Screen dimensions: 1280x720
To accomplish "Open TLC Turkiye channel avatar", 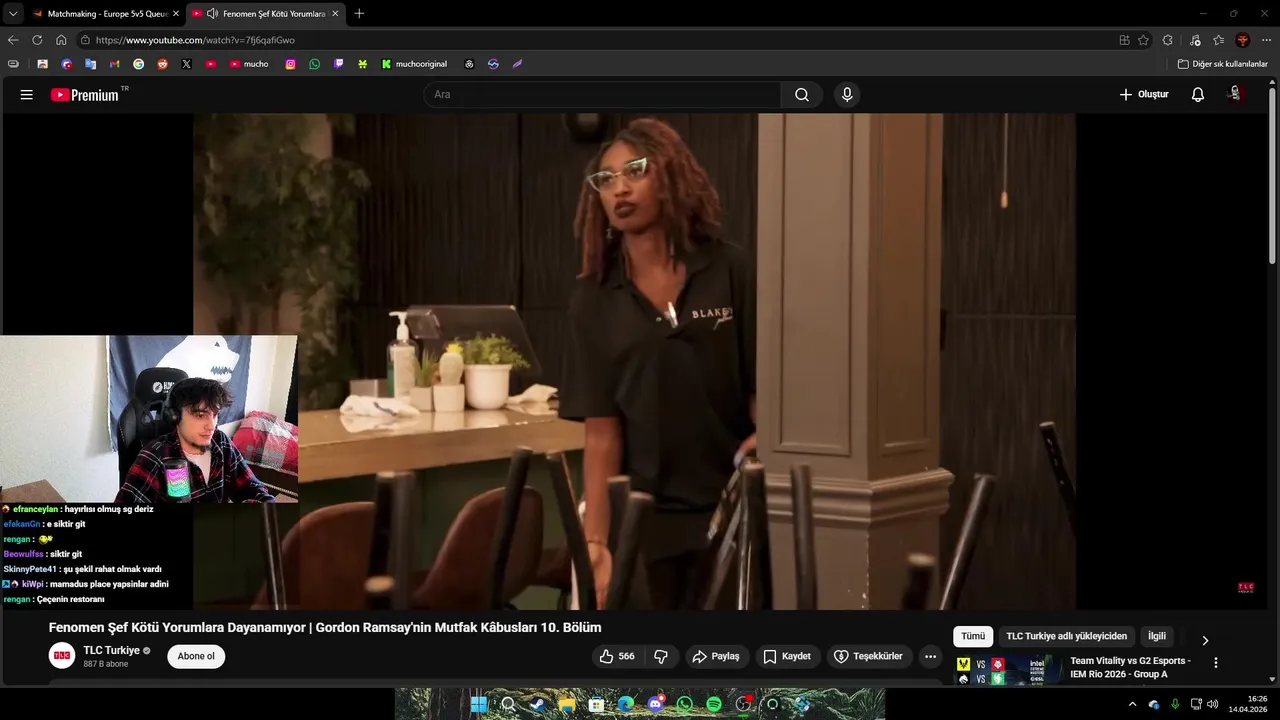I will [62, 656].
